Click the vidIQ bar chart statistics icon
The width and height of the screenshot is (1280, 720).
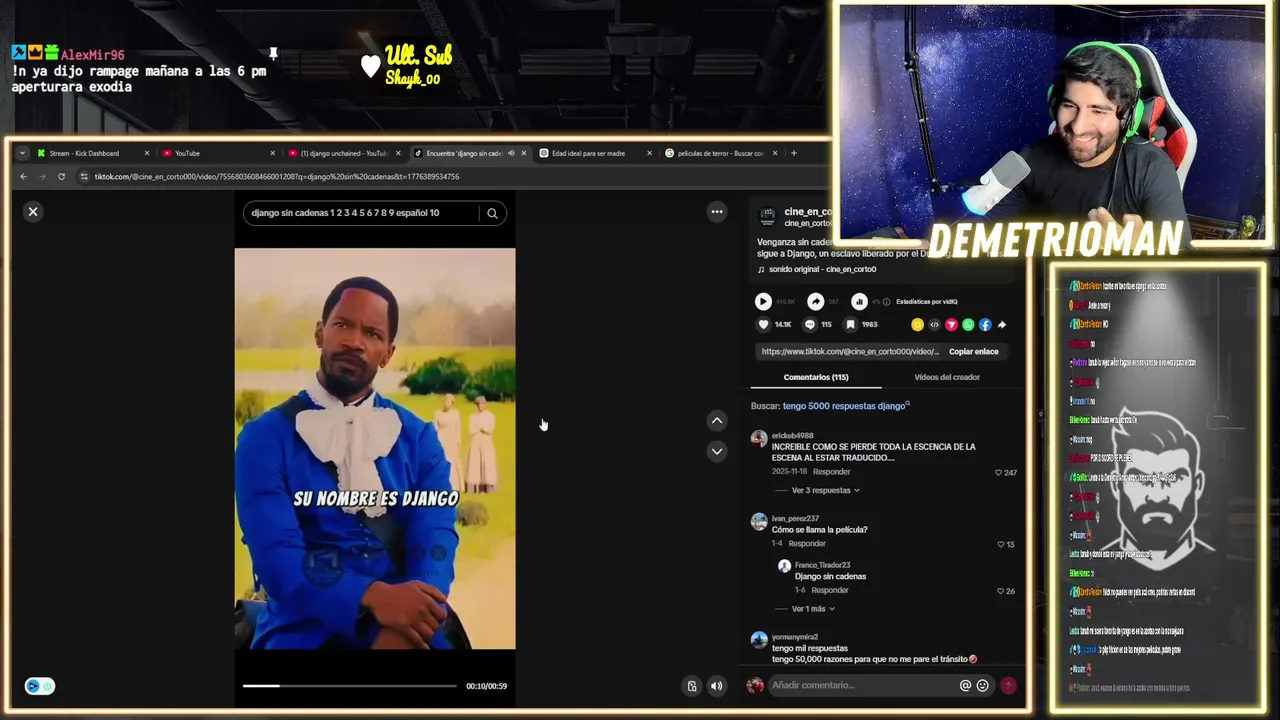click(x=859, y=301)
